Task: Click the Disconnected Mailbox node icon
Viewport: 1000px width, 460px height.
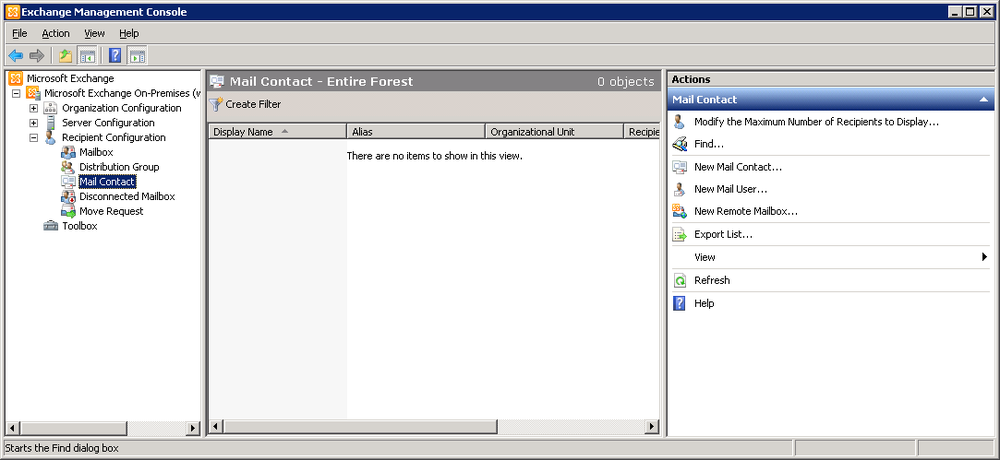Action: [x=68, y=197]
